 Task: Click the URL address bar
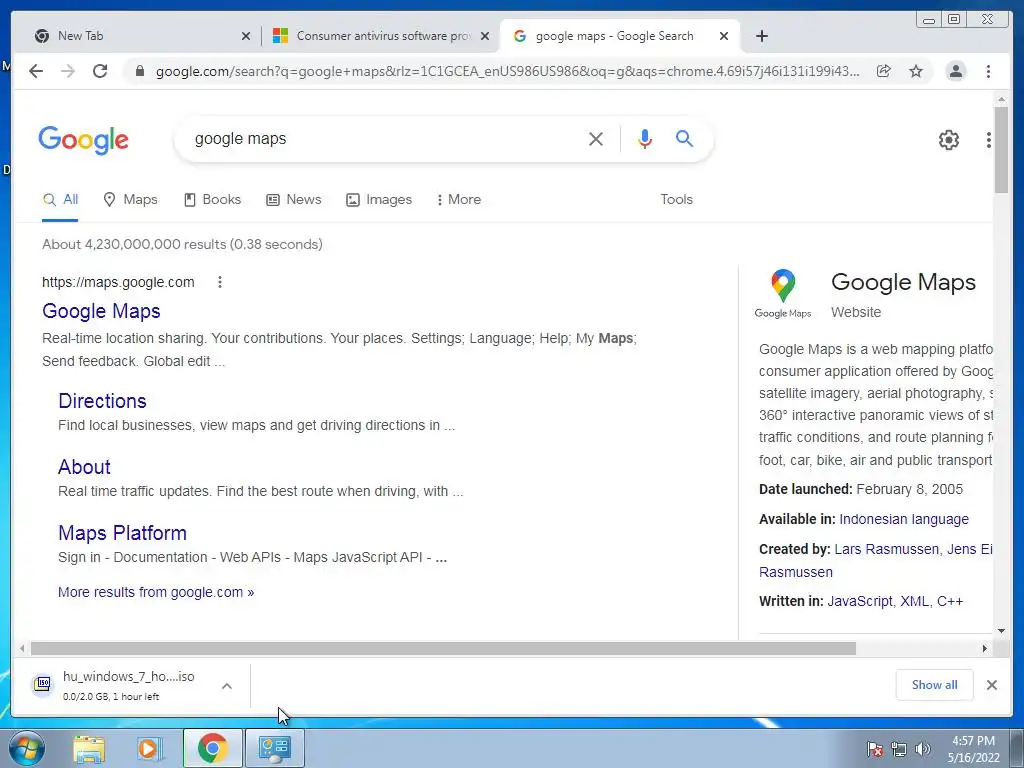(x=507, y=71)
